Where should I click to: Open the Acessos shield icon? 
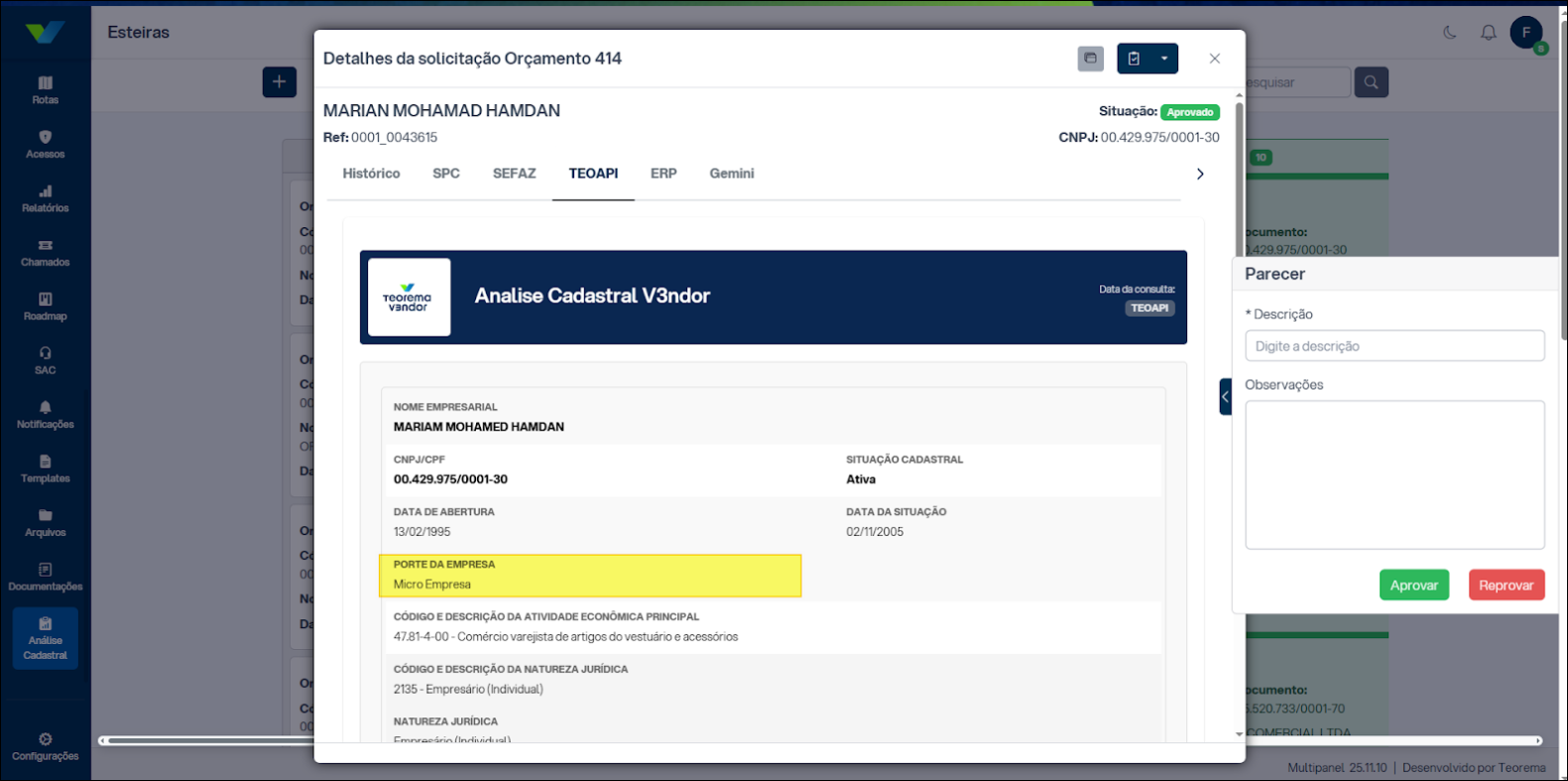[45, 144]
